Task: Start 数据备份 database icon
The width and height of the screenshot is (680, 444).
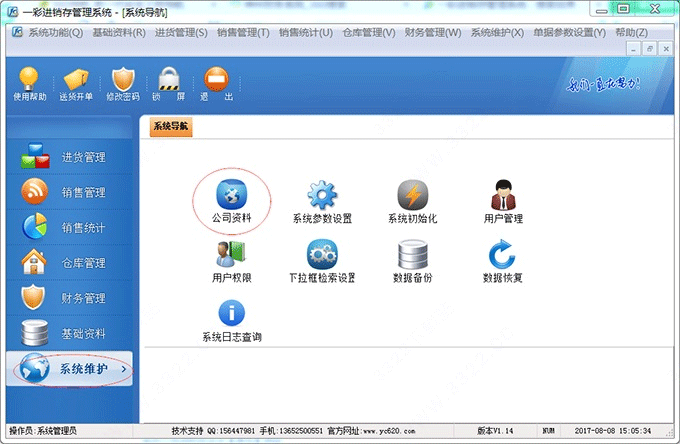Action: (412, 255)
